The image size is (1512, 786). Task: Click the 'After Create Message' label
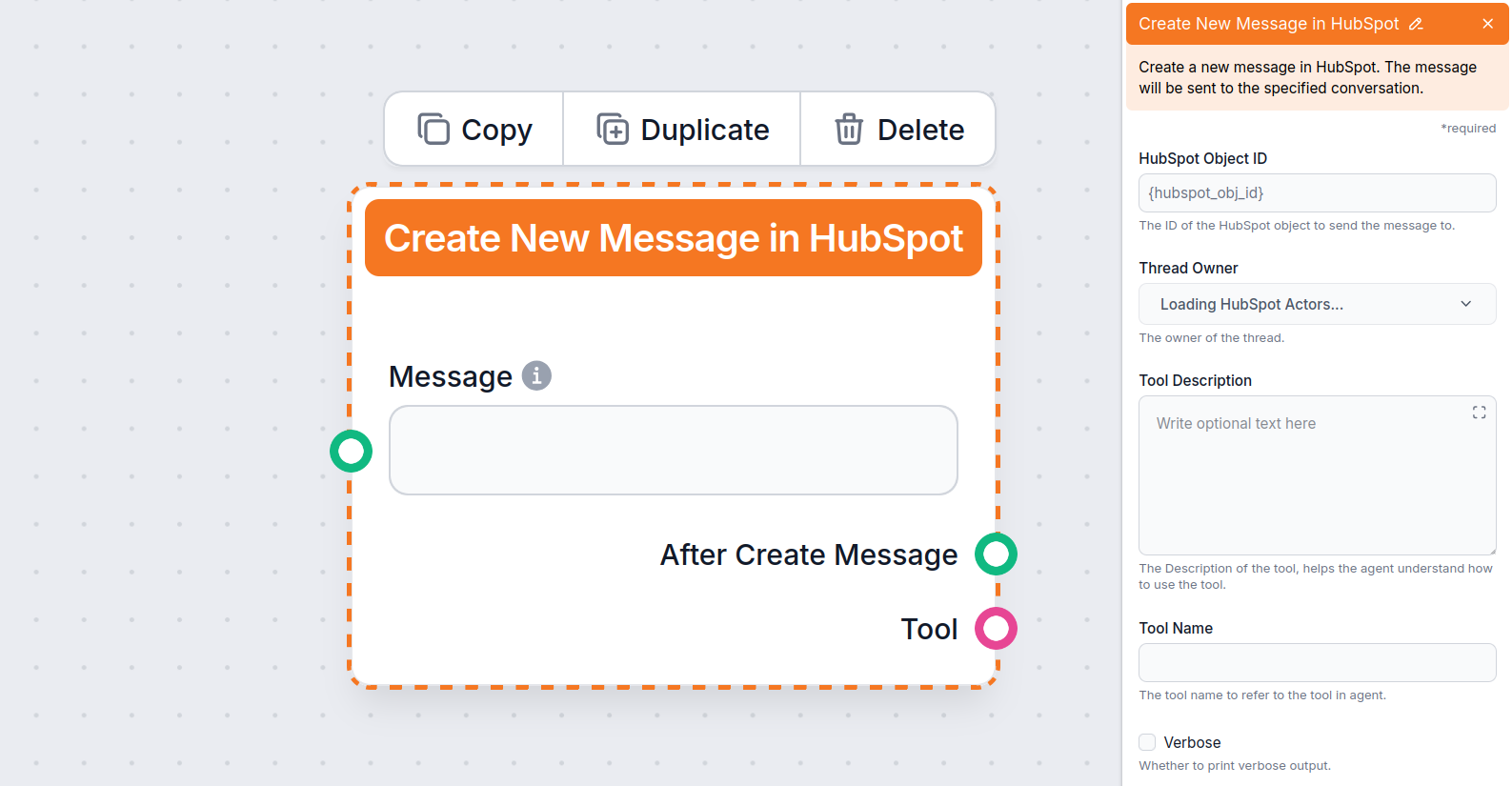coord(809,554)
